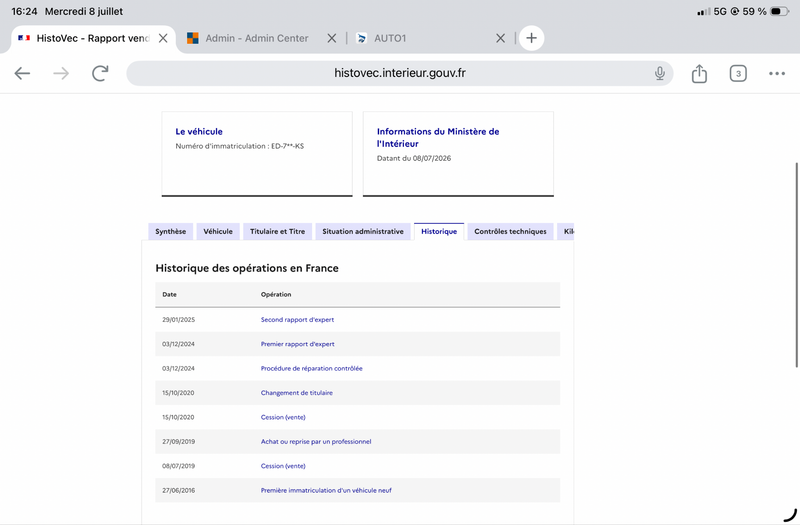
Task: Click the page vertical scrollbar
Action: click(x=797, y=264)
